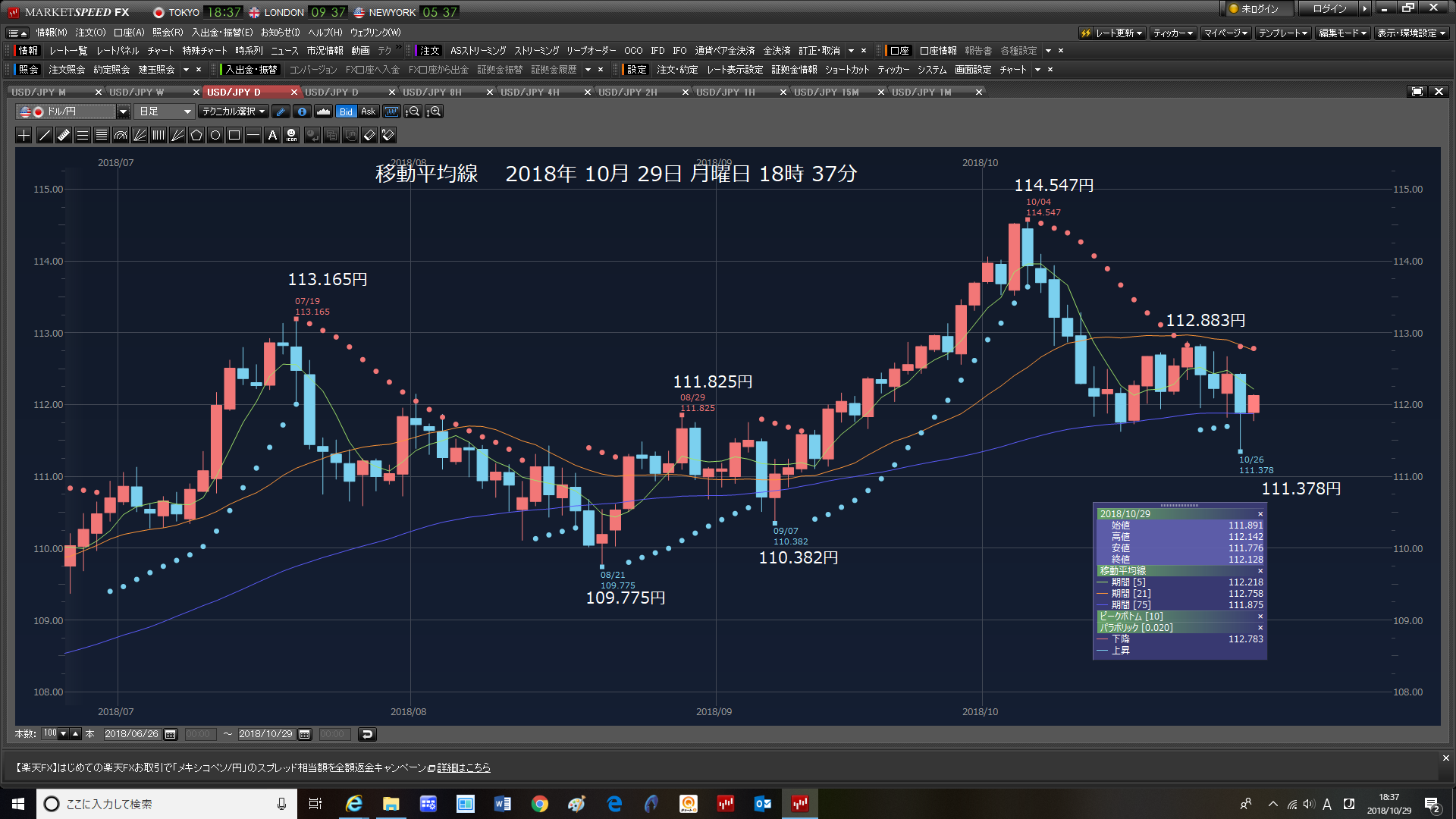Remove the 移動平均線 indicator from legend
Screen dimensions: 1456x819
pos(1260,571)
